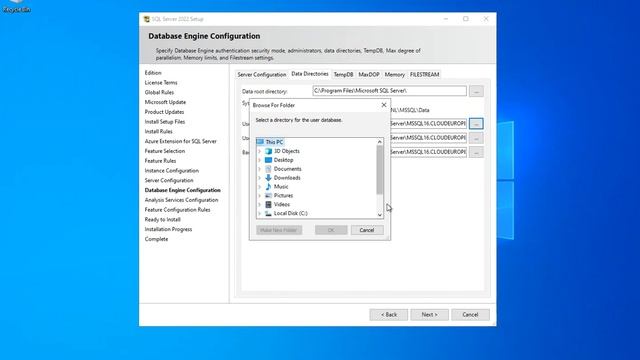640x360 pixels.
Task: Click the folder tree scrollbar down arrow
Action: [380, 215]
